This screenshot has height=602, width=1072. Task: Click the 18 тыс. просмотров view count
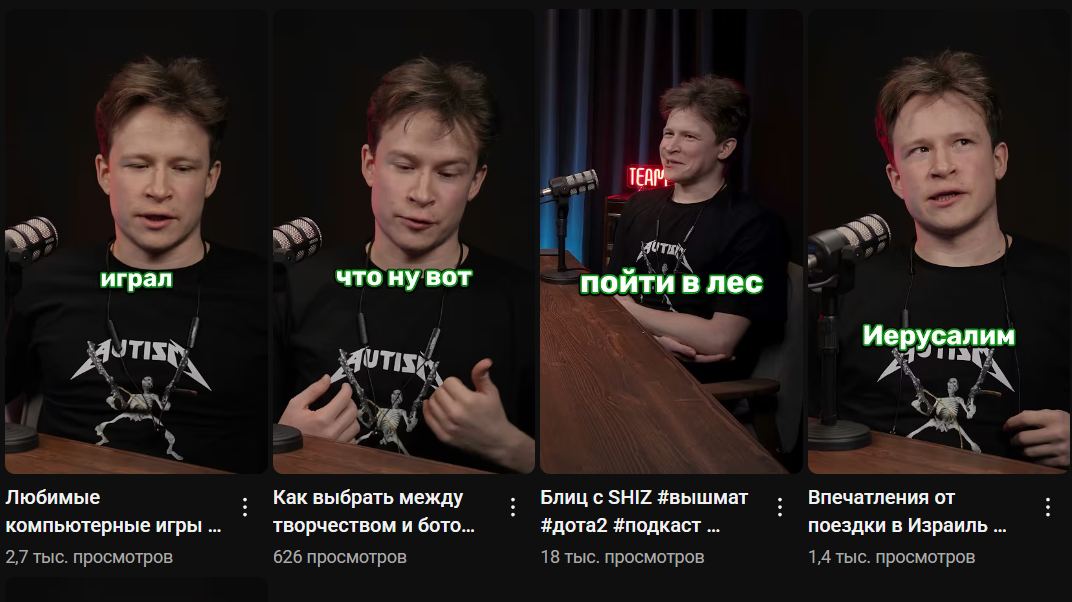623,557
